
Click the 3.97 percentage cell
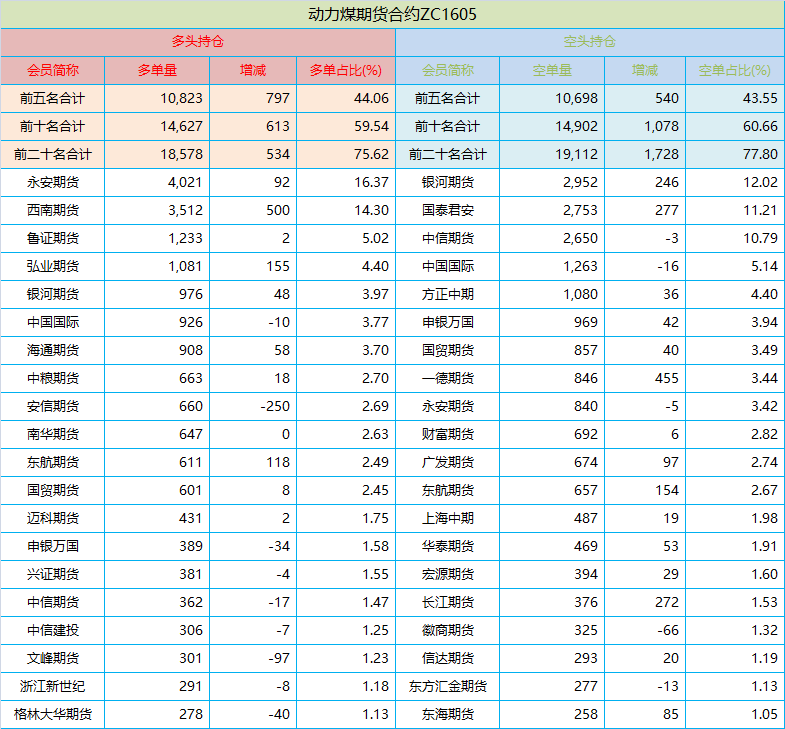point(375,294)
